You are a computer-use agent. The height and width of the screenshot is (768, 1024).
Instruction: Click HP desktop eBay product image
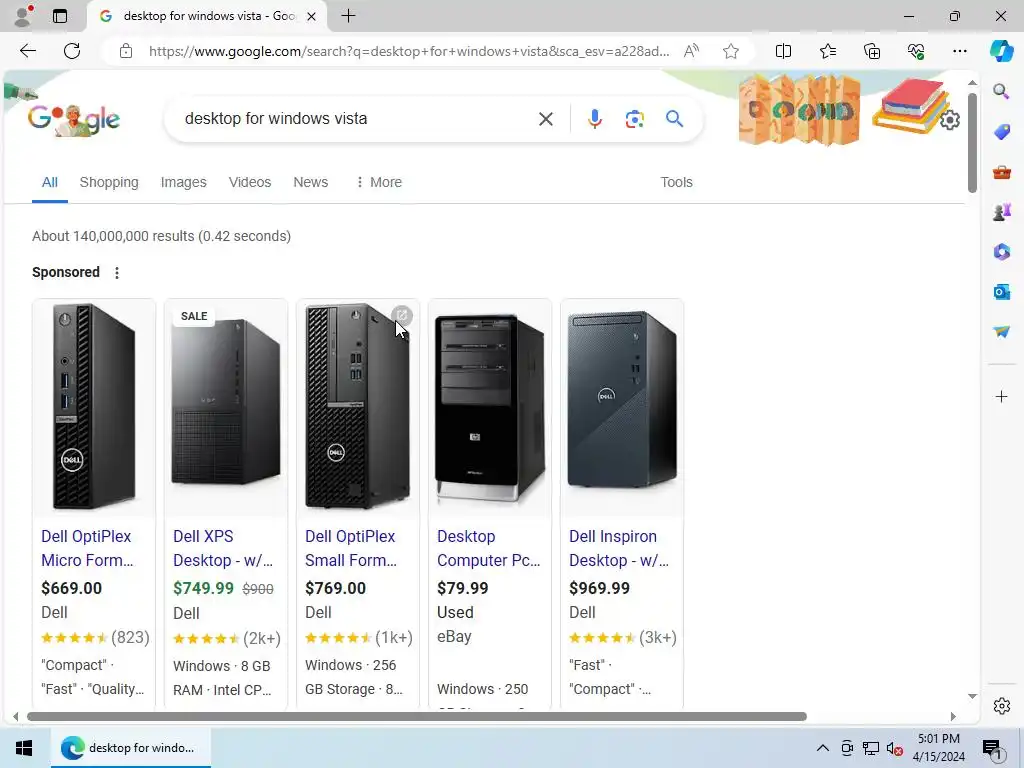[490, 406]
